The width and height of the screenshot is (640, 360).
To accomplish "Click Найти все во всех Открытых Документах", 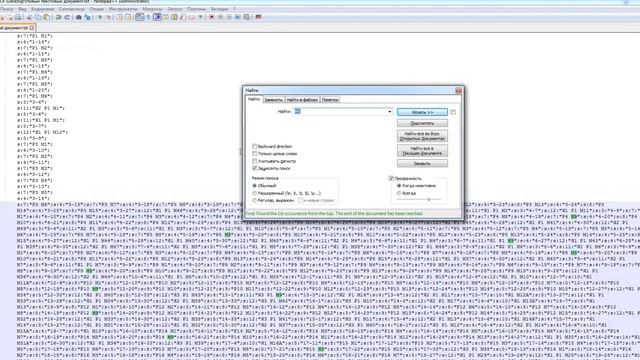I will pyautogui.click(x=422, y=136).
